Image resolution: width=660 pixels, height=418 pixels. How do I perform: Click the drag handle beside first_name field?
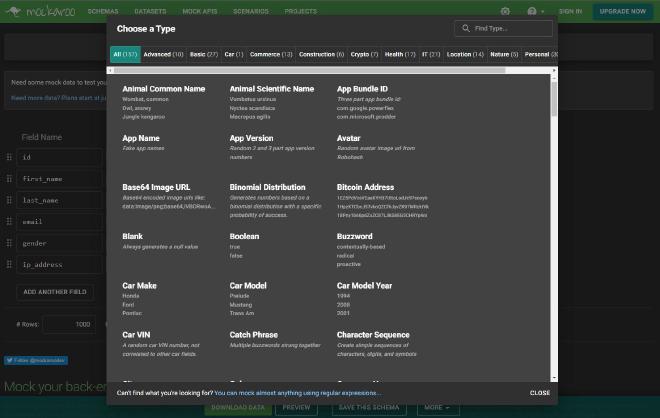tap(9, 179)
